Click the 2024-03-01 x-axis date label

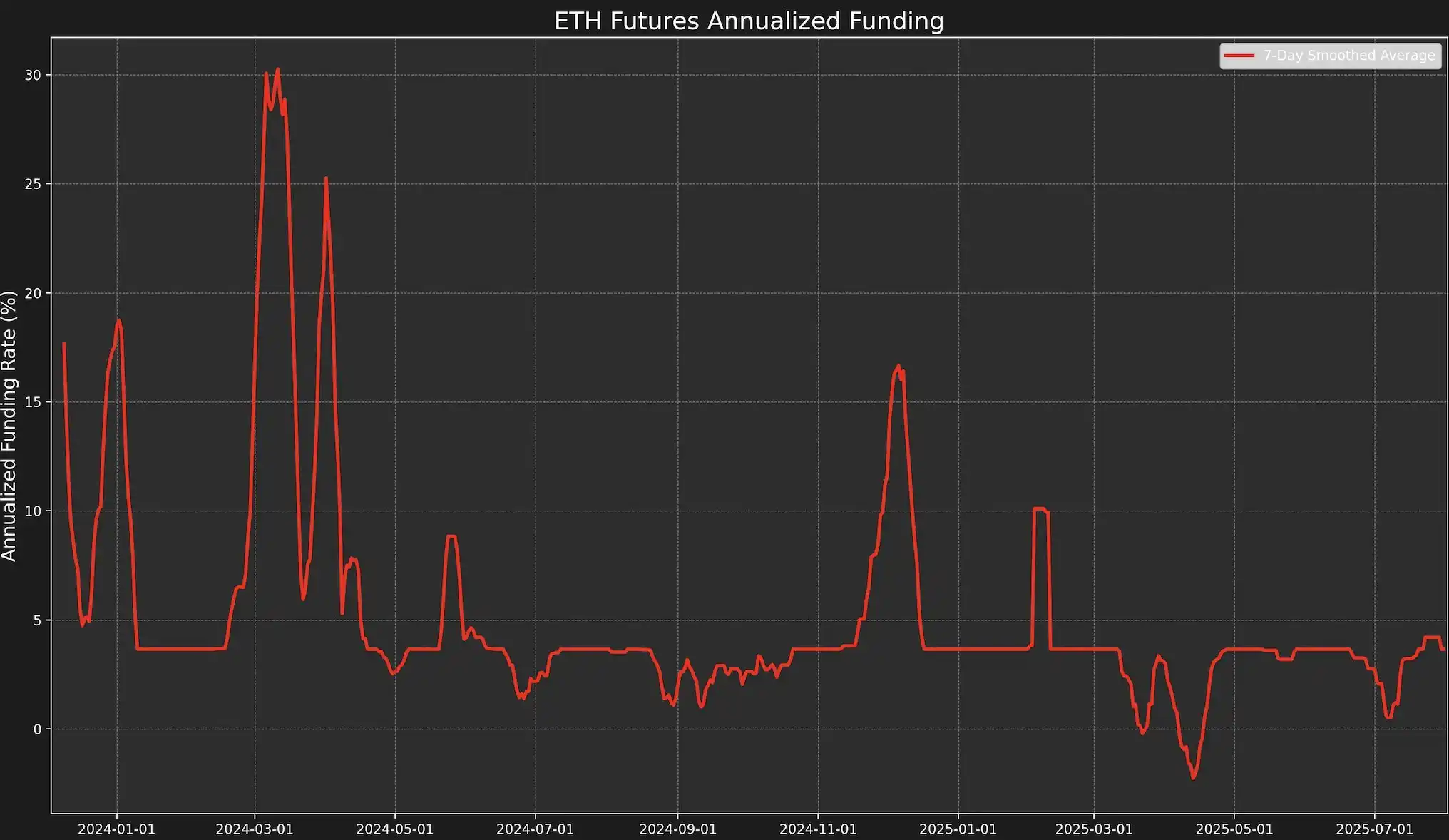click(255, 829)
